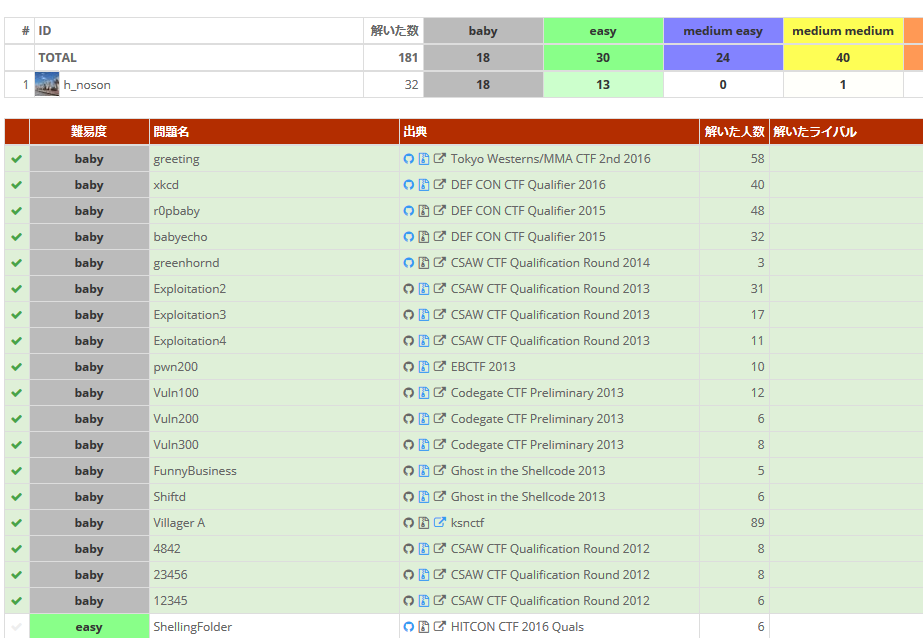The width and height of the screenshot is (923, 638).
Task: Click the Tokyo Westerns/MMA CTF 2nd 2016 source
Action: [550, 159]
